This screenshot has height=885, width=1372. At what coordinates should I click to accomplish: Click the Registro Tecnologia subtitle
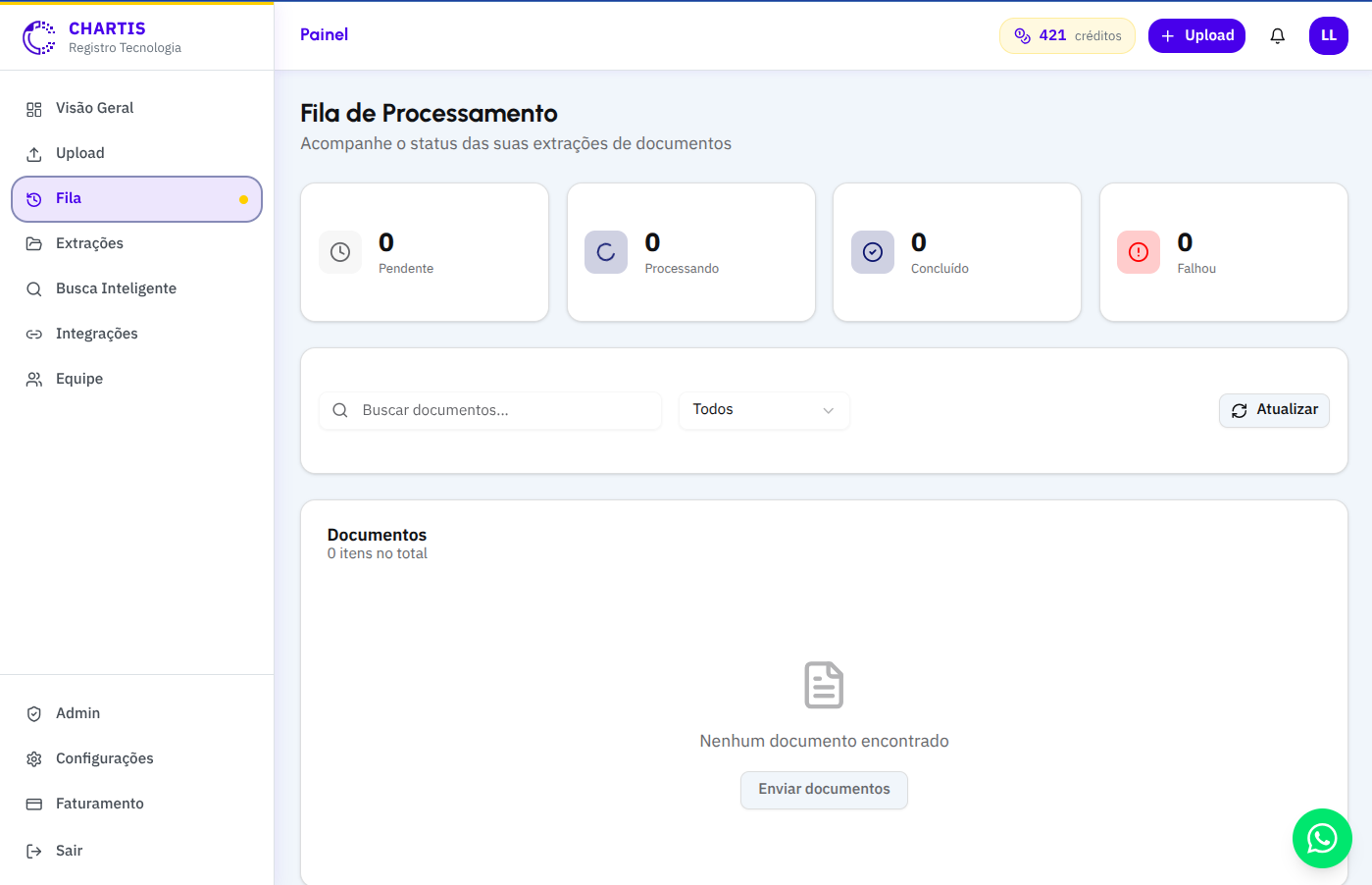125,48
